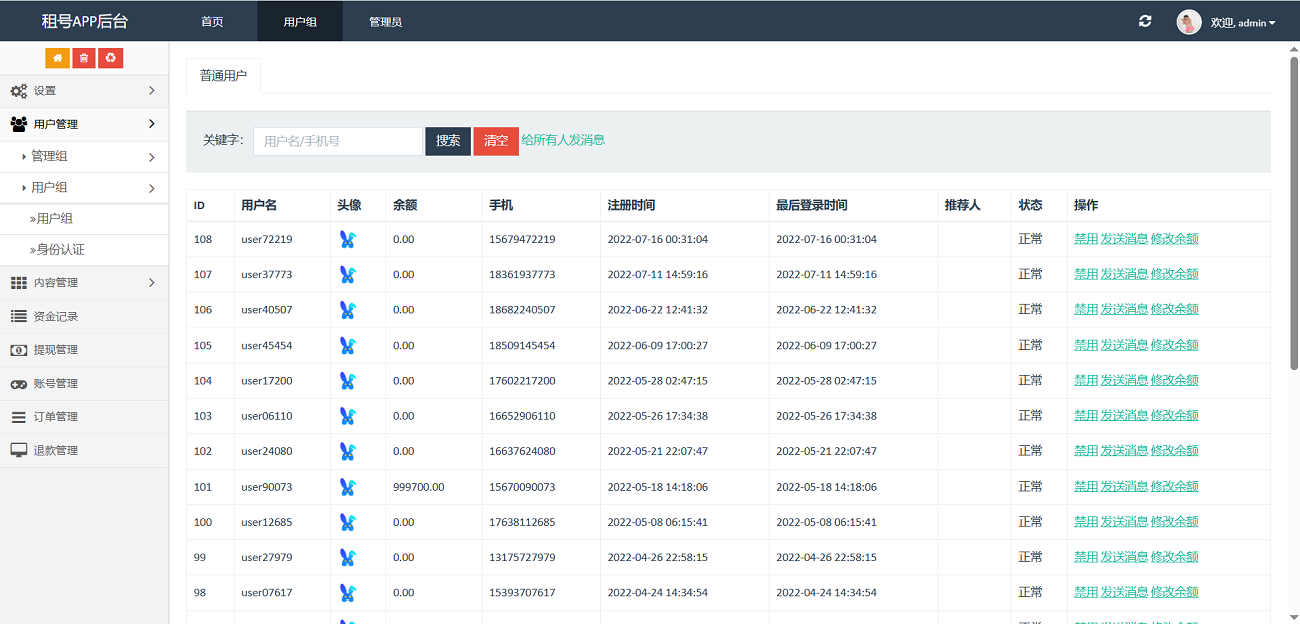Open 提现管理 in the sidebar
The image size is (1300, 624).
coord(60,351)
